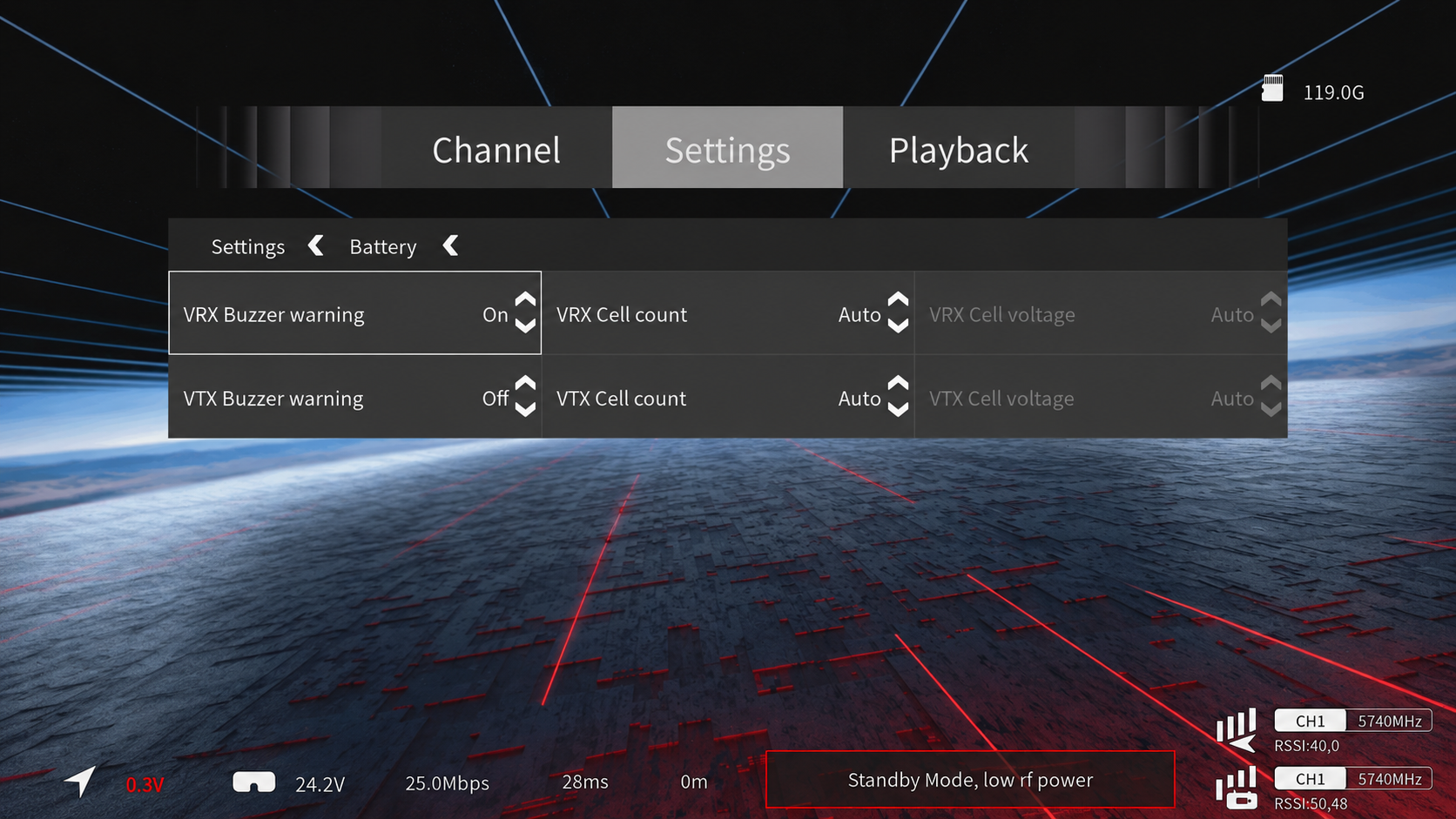Image resolution: width=1456 pixels, height=819 pixels.
Task: Click the back chevron after Battery
Action: click(x=450, y=246)
